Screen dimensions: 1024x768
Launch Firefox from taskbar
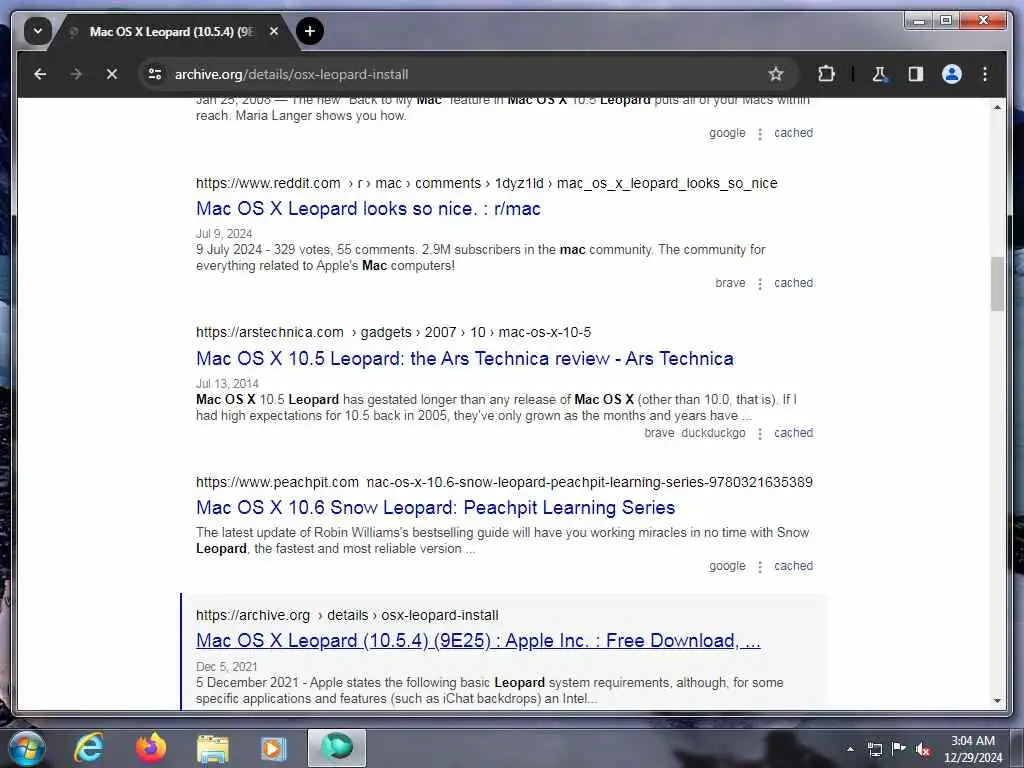pyautogui.click(x=151, y=748)
